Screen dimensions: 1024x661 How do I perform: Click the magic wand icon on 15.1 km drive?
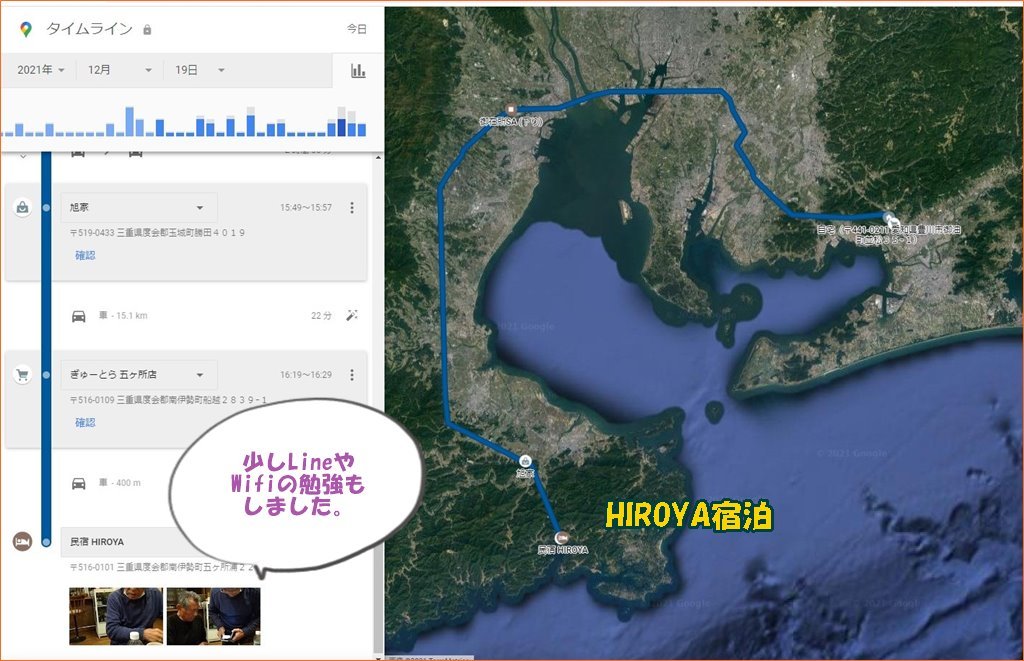(351, 315)
